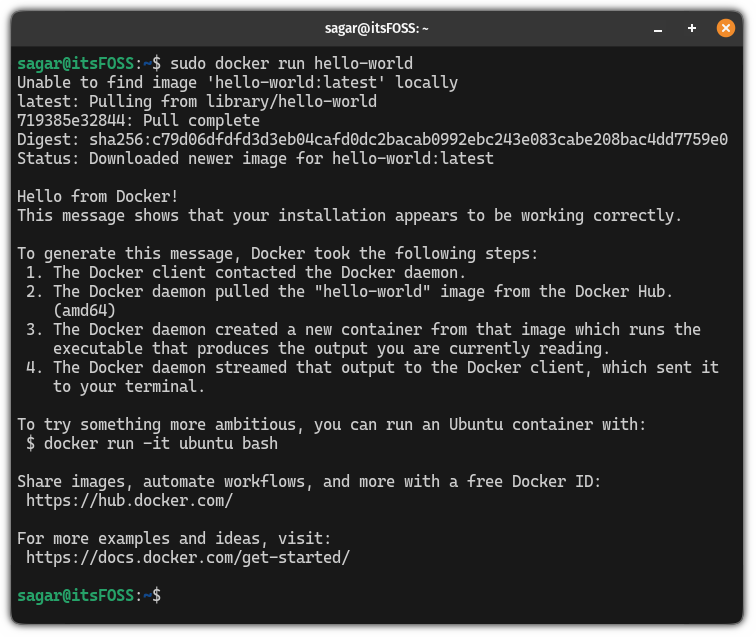Open the docs.docker.com get-started link
756x637 pixels.
pos(188,557)
